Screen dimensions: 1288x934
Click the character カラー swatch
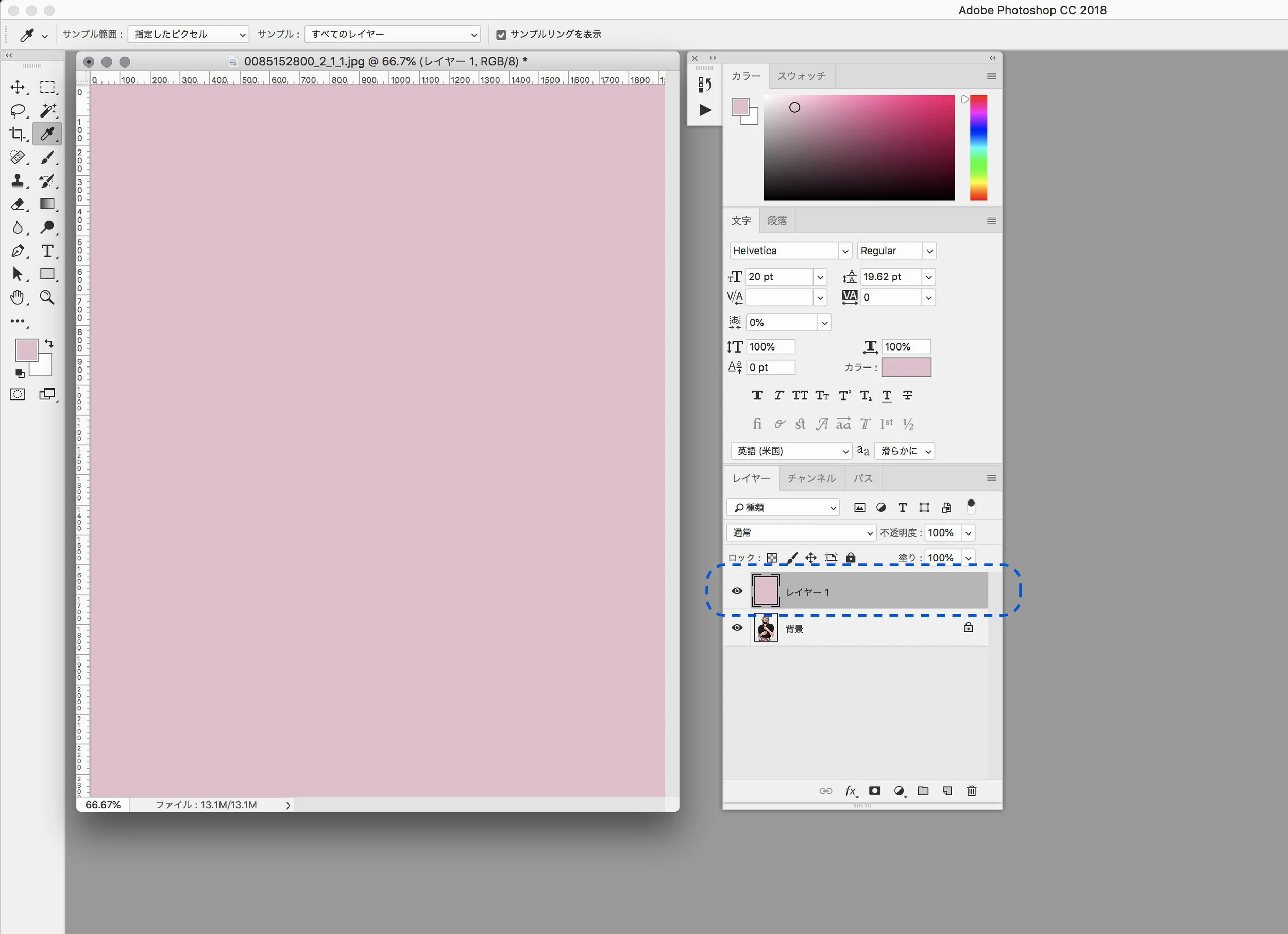pyautogui.click(x=906, y=368)
